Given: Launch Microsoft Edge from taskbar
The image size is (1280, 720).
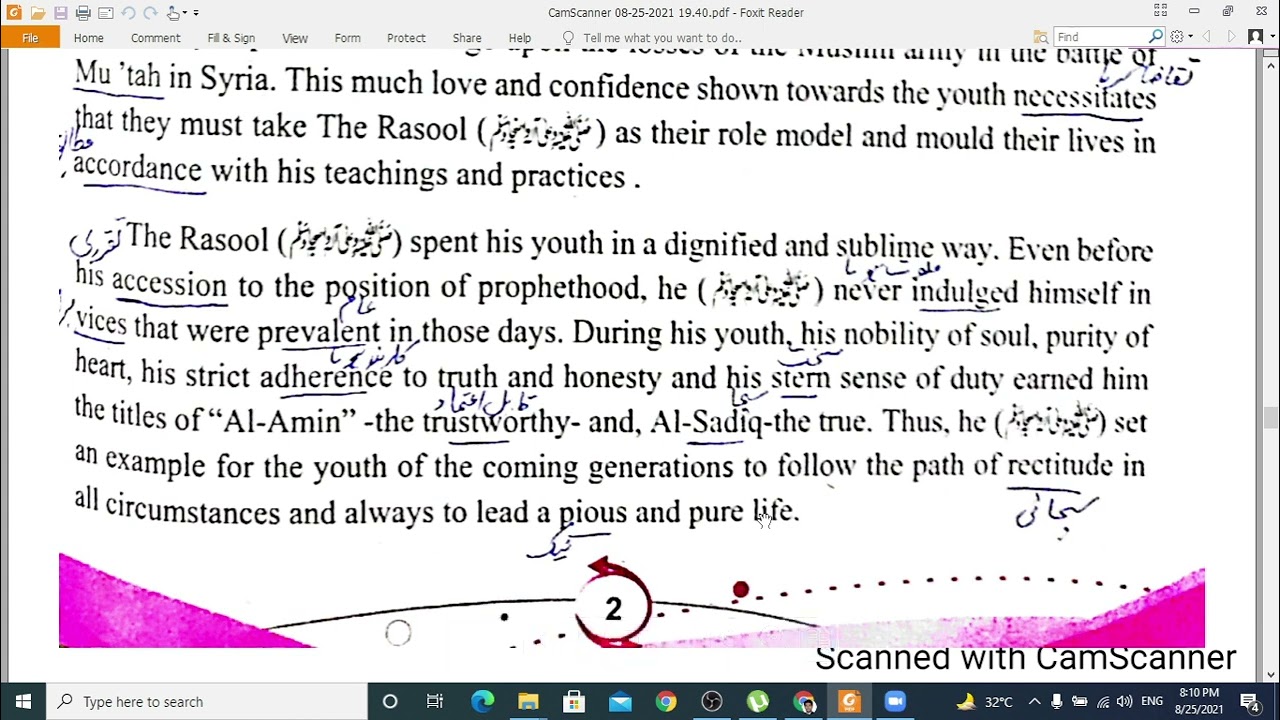Looking at the screenshot, I should point(482,701).
